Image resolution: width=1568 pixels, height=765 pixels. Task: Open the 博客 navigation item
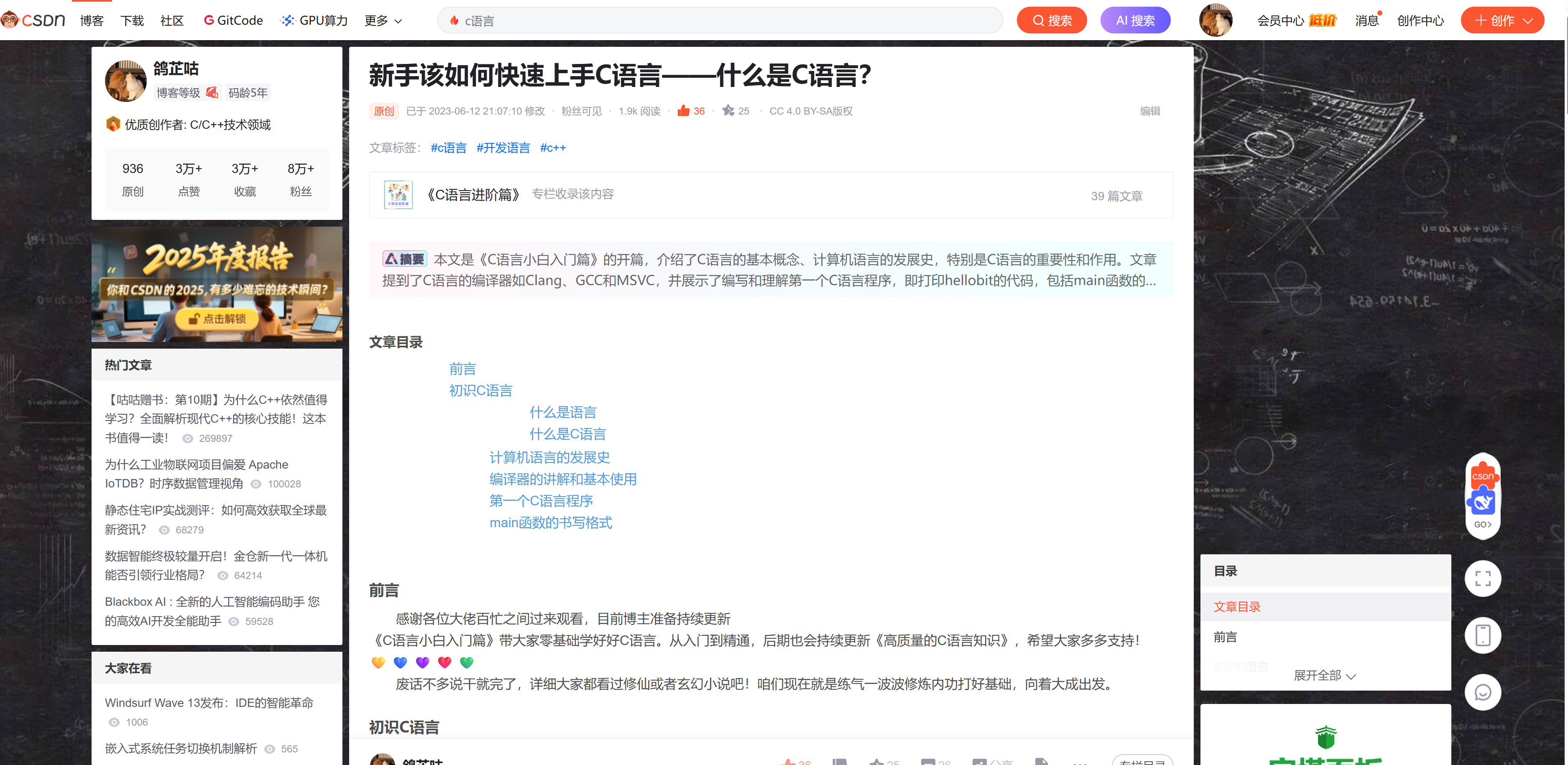[92, 20]
